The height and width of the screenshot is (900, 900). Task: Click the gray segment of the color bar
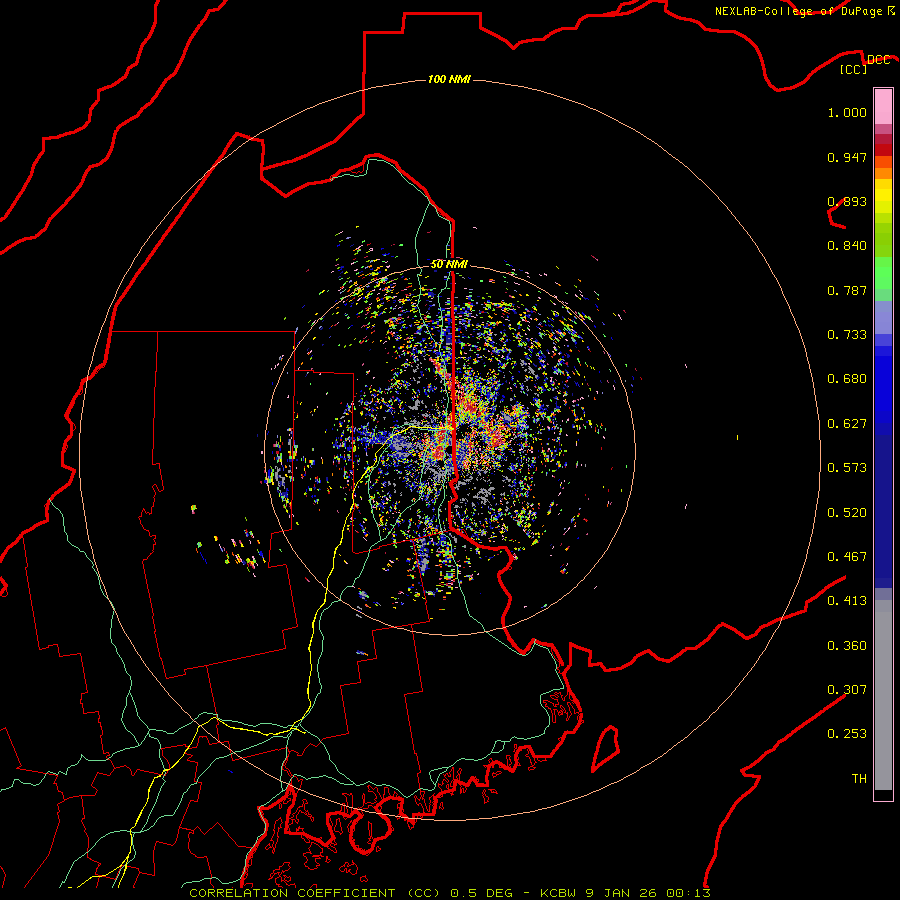coord(883,695)
